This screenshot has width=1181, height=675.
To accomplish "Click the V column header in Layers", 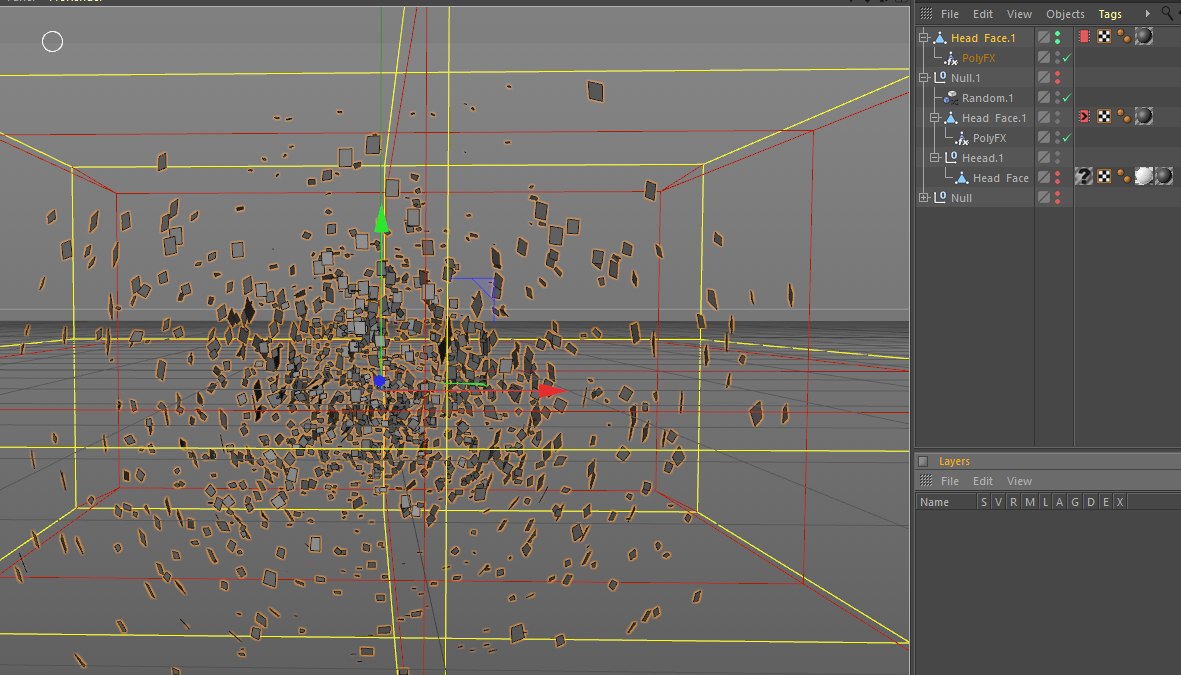I will click(998, 502).
